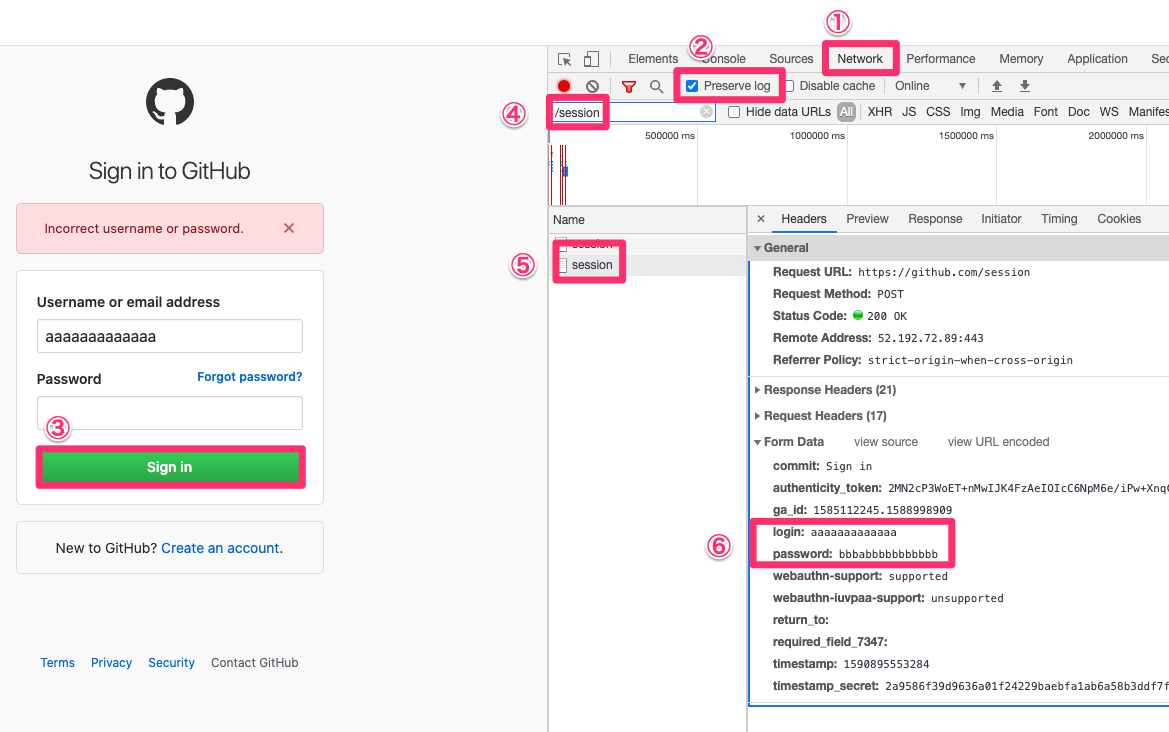Focus the Password input field
The image size is (1169, 732).
tap(170, 413)
